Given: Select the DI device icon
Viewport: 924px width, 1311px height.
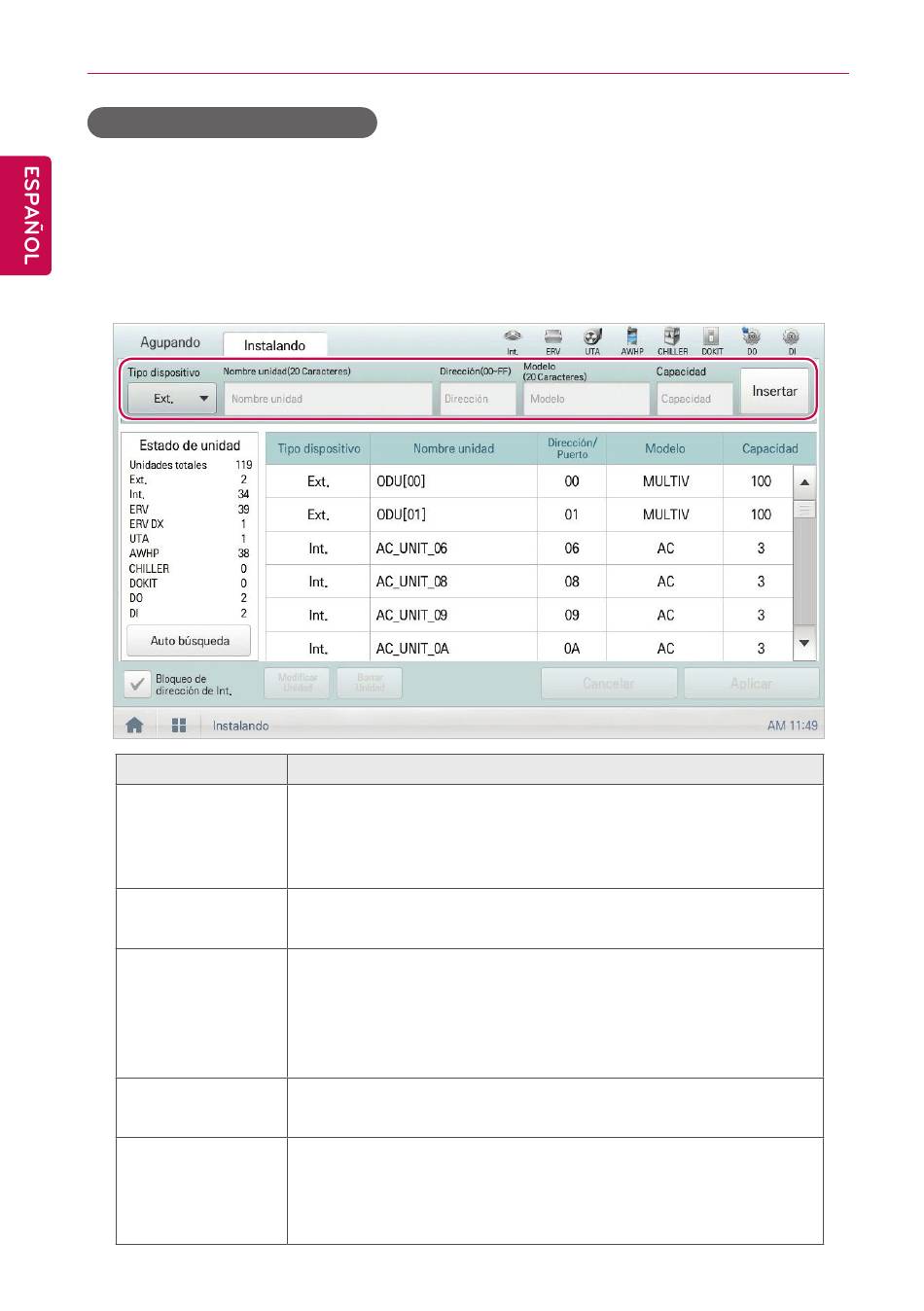Looking at the screenshot, I should (x=792, y=341).
